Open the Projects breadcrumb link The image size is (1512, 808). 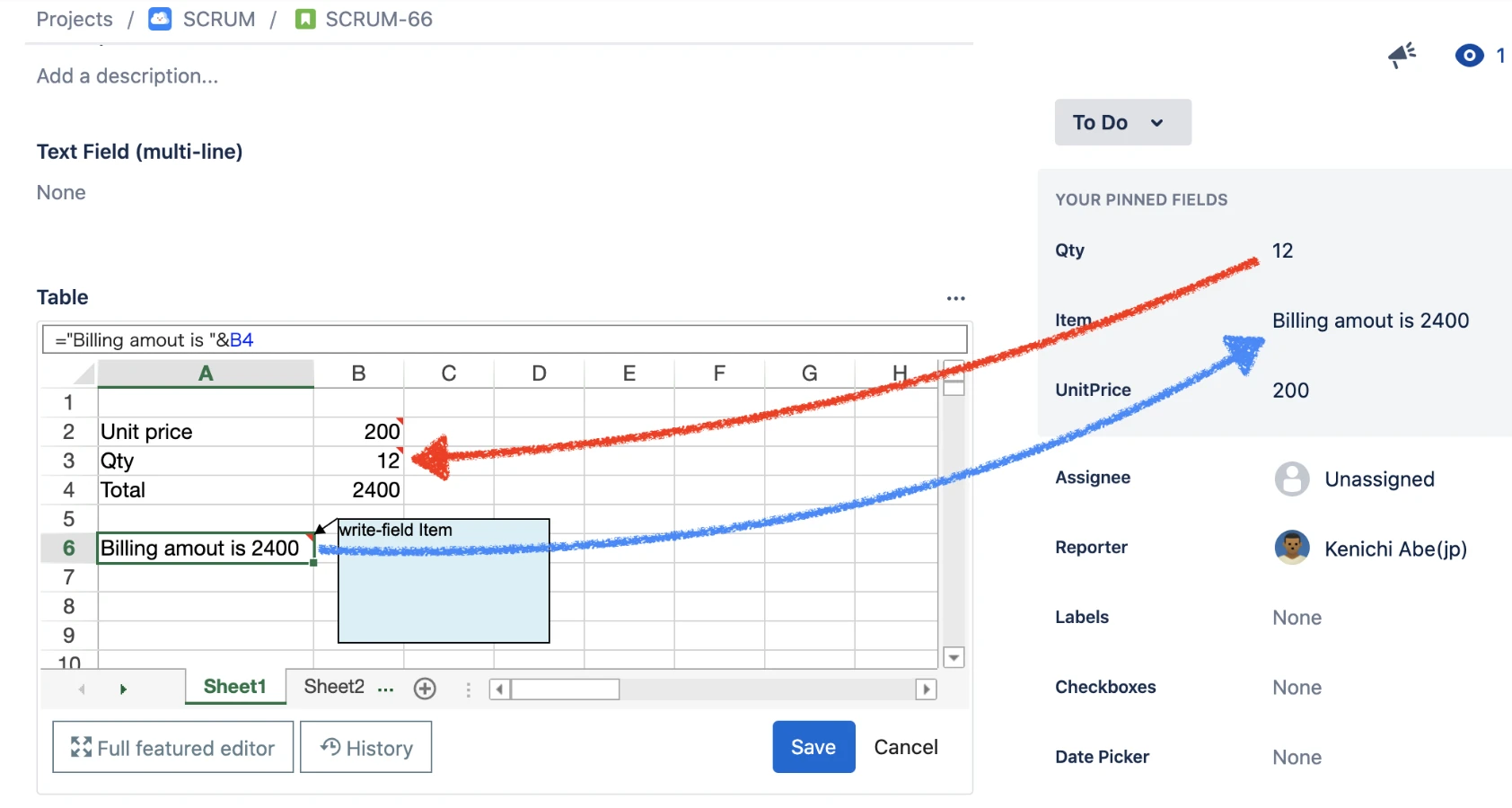tap(74, 18)
